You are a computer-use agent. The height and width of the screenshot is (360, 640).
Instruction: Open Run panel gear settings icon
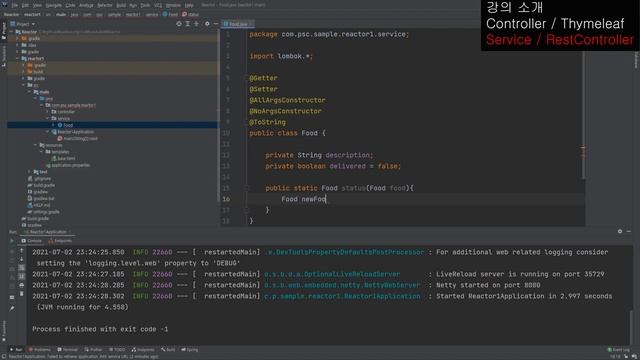point(620,231)
